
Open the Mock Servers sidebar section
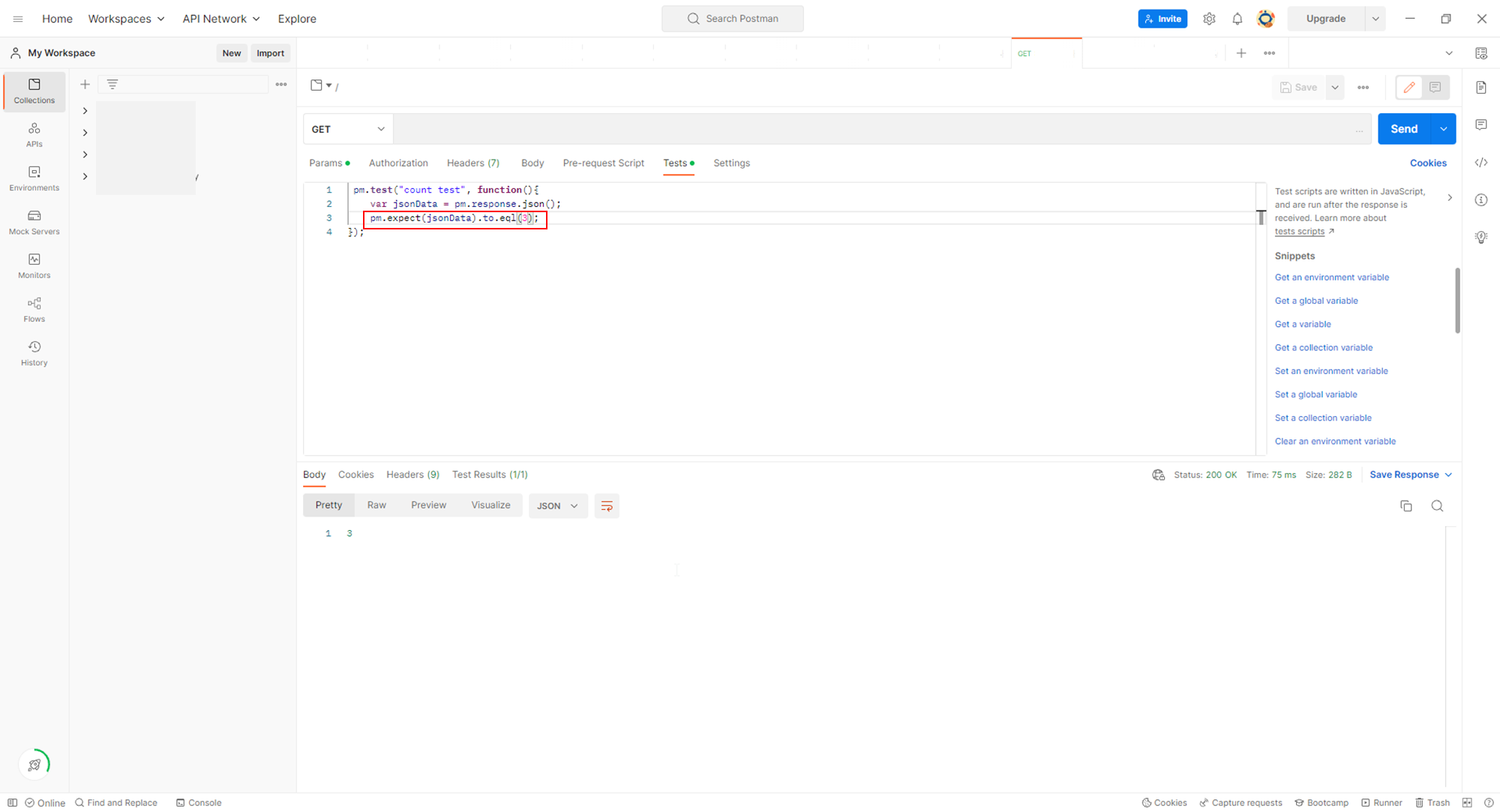tap(34, 222)
